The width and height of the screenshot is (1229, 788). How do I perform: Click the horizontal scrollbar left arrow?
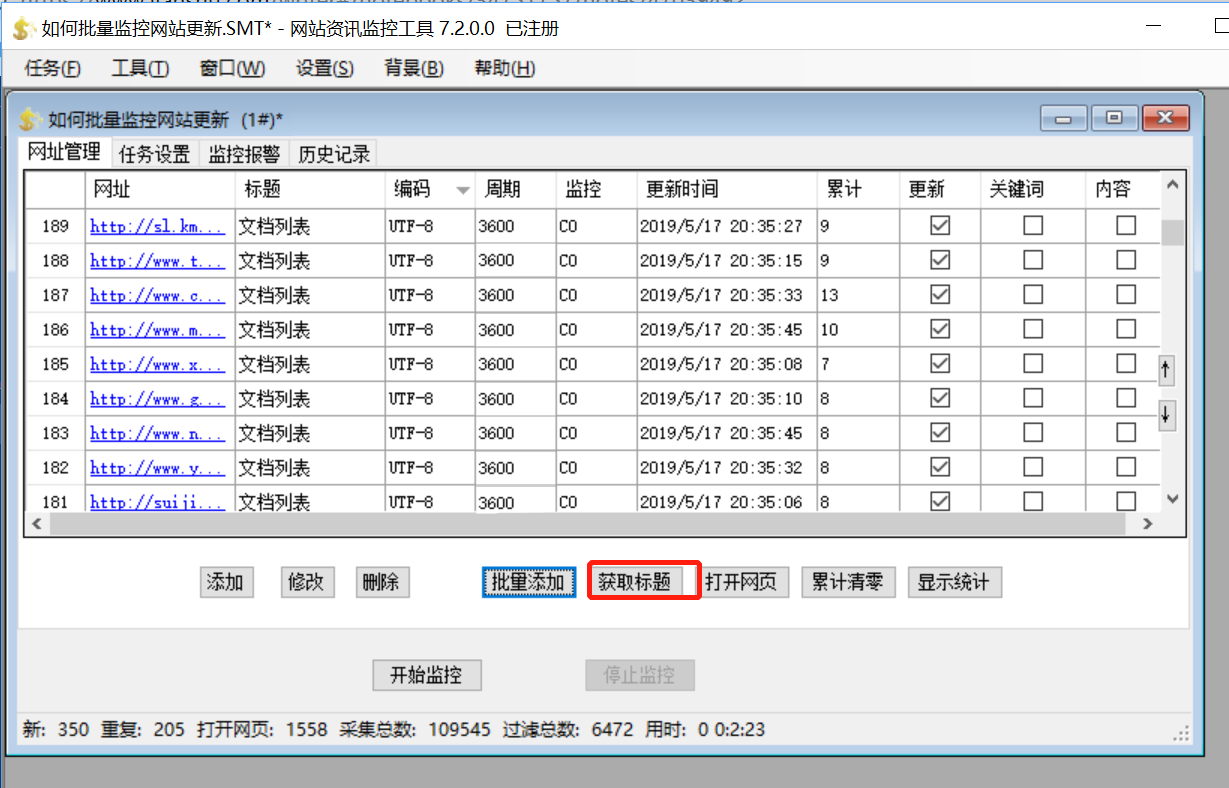click(36, 523)
